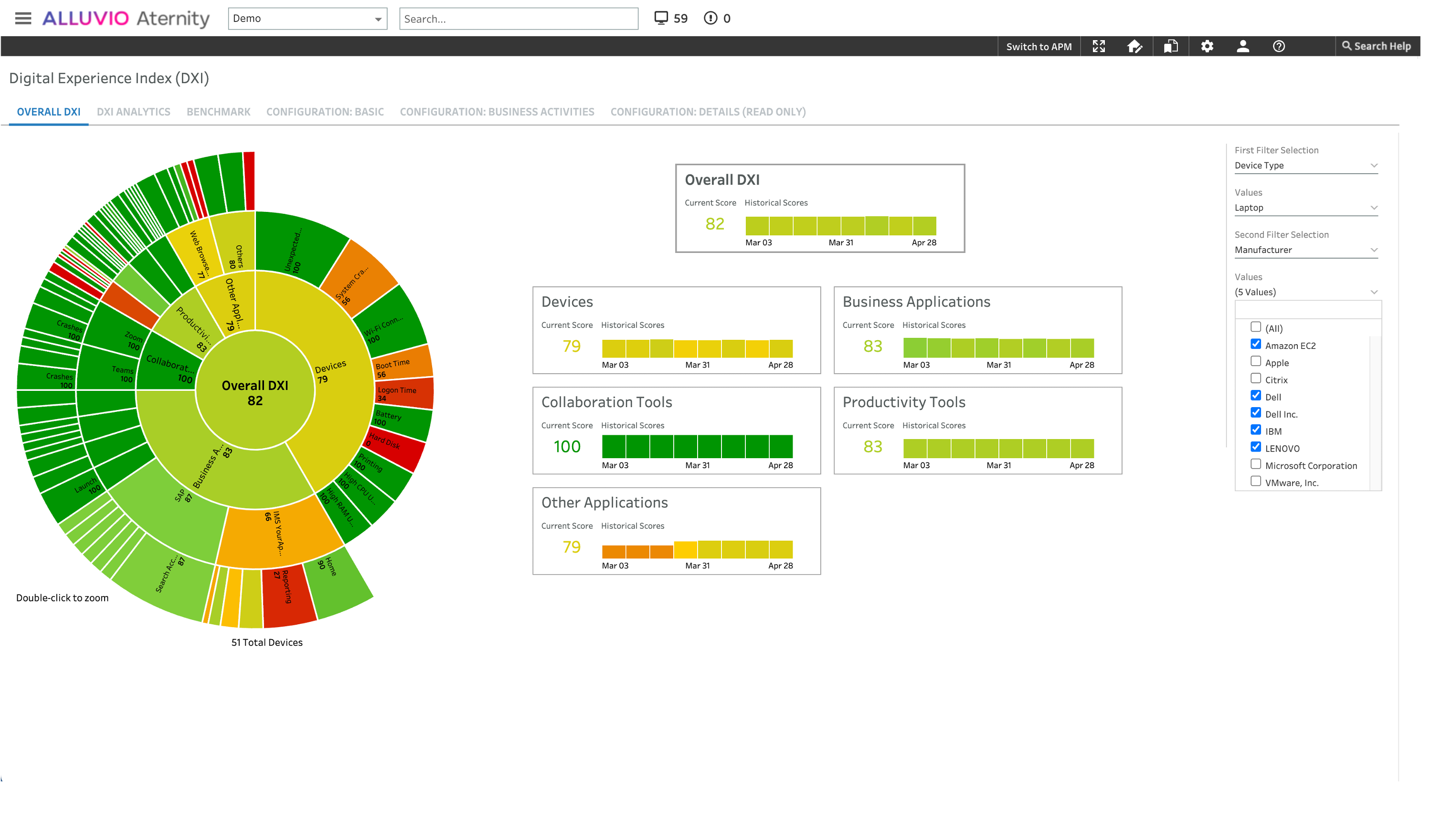1442x840 pixels.
Task: Open the Demo environment dropdown
Action: point(307,18)
